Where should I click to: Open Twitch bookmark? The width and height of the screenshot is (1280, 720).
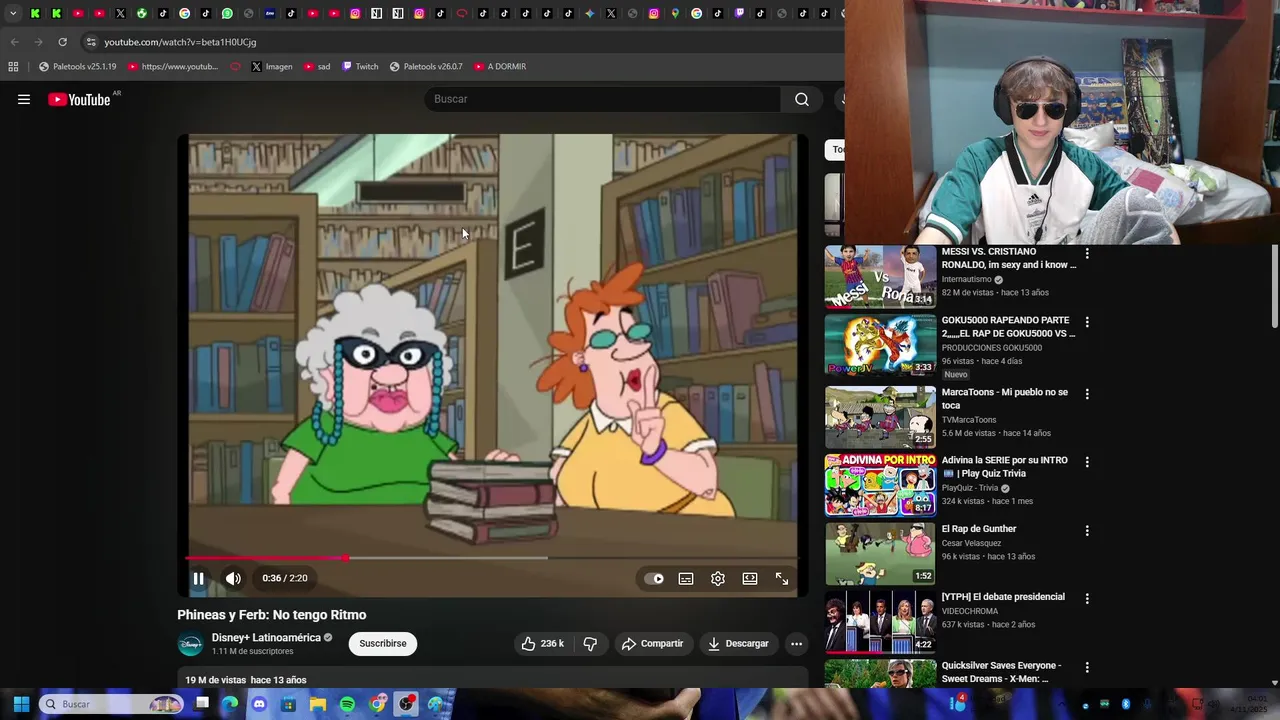[360, 67]
